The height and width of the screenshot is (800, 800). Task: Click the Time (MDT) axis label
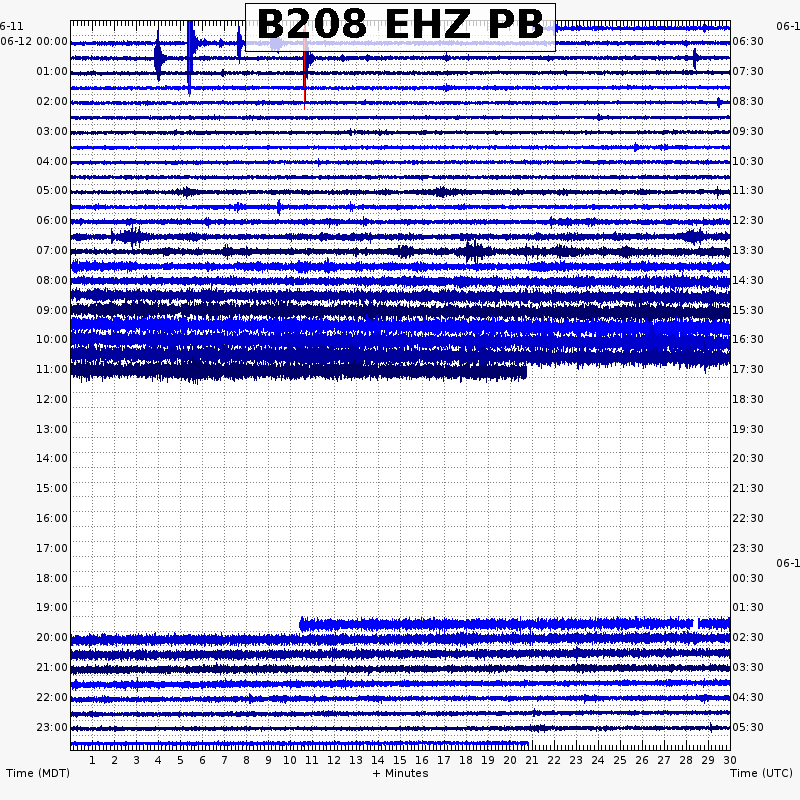tap(38, 773)
